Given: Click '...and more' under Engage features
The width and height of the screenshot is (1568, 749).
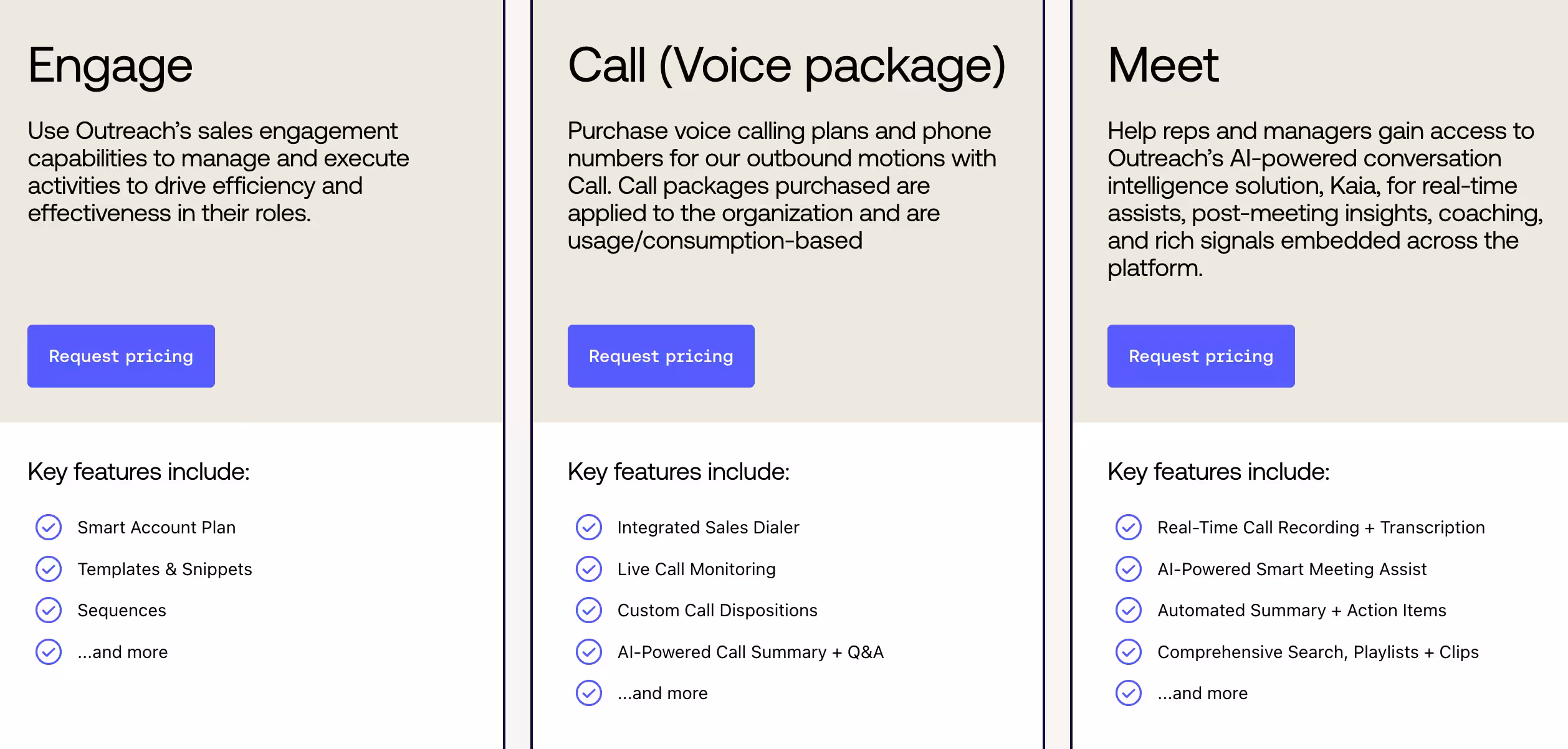Looking at the screenshot, I should [123, 652].
